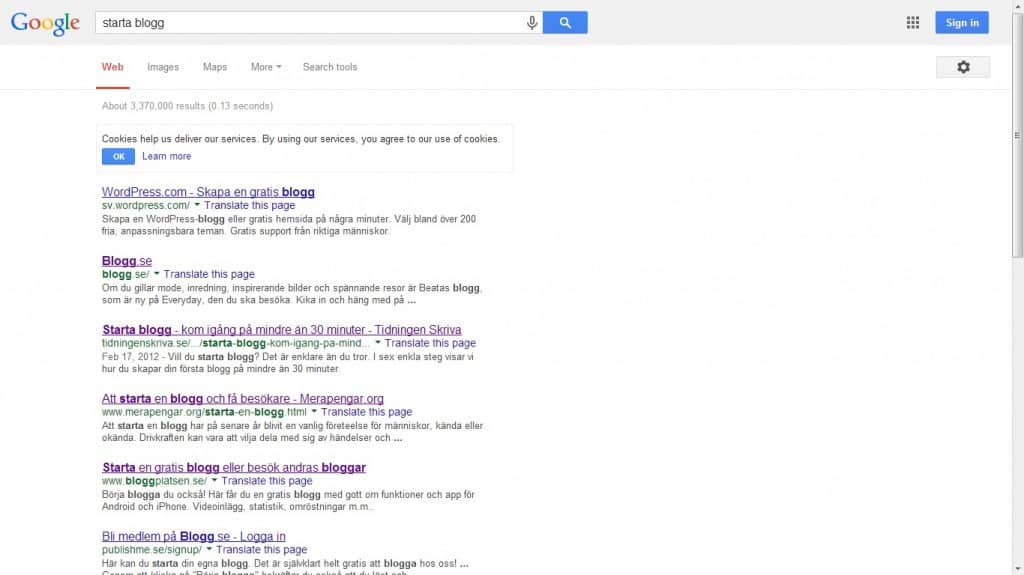The width and height of the screenshot is (1024, 575).
Task: Translate this page for WordPress result
Action: [x=249, y=205]
